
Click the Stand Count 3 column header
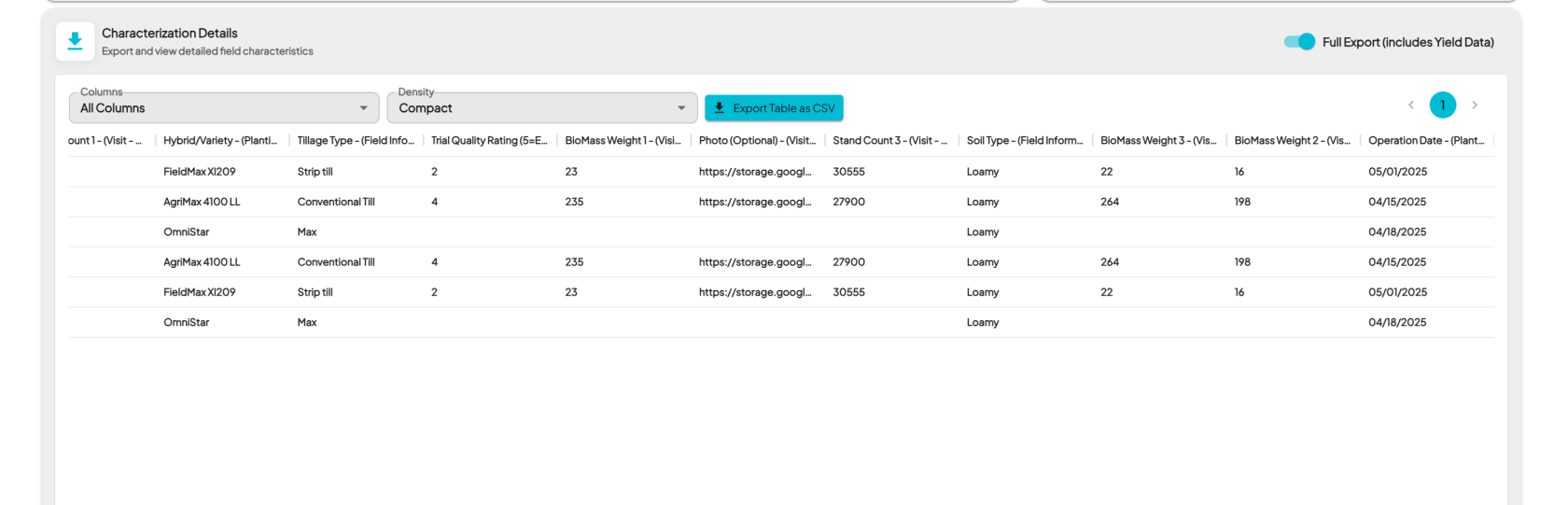click(x=889, y=141)
